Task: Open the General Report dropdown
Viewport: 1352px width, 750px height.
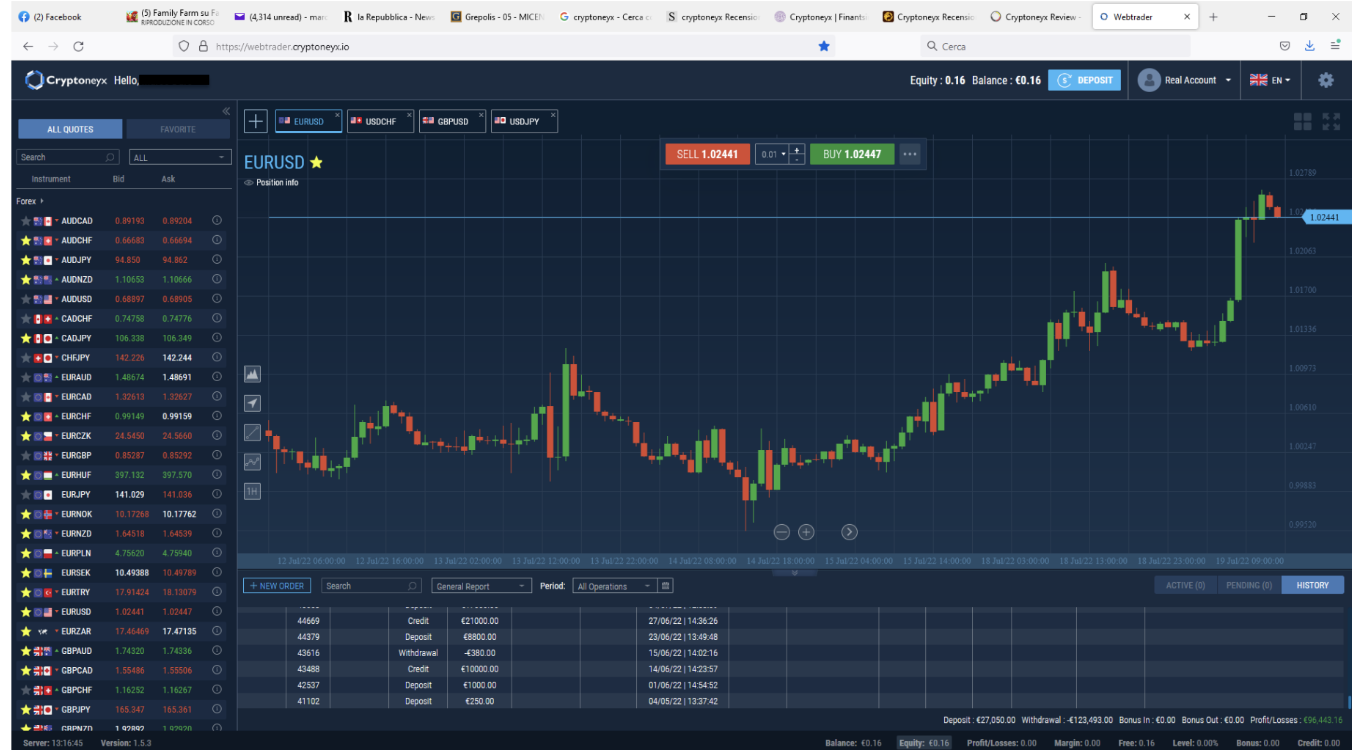Action: tap(481, 586)
